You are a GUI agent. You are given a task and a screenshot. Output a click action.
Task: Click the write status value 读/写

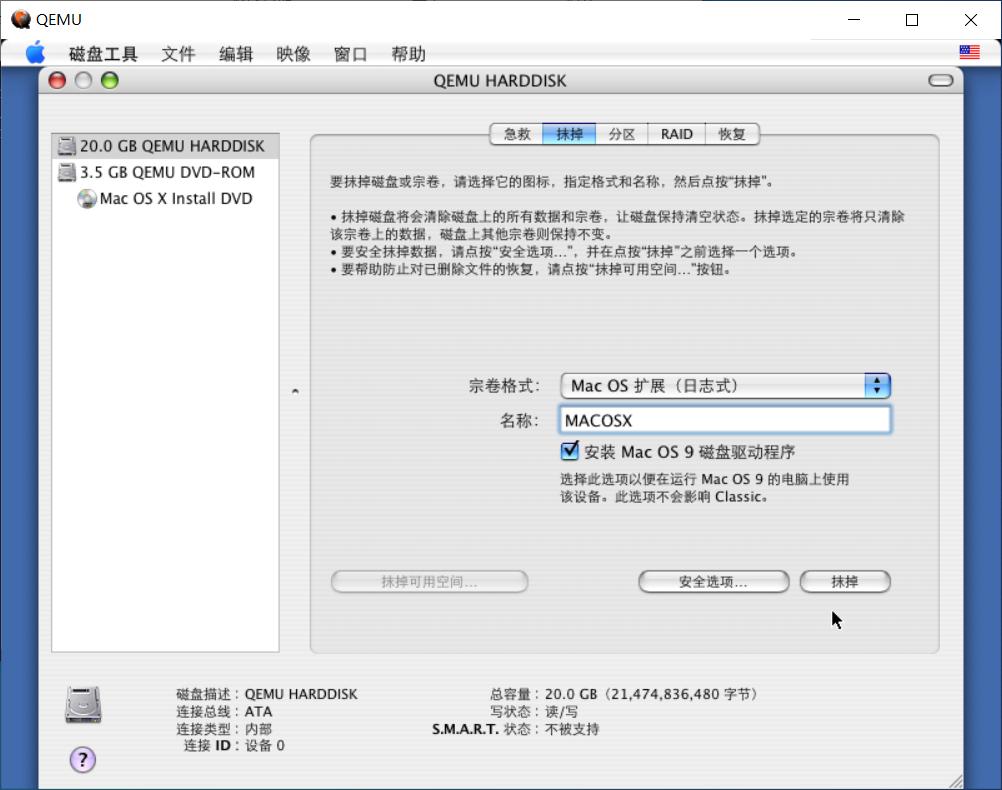[561, 711]
